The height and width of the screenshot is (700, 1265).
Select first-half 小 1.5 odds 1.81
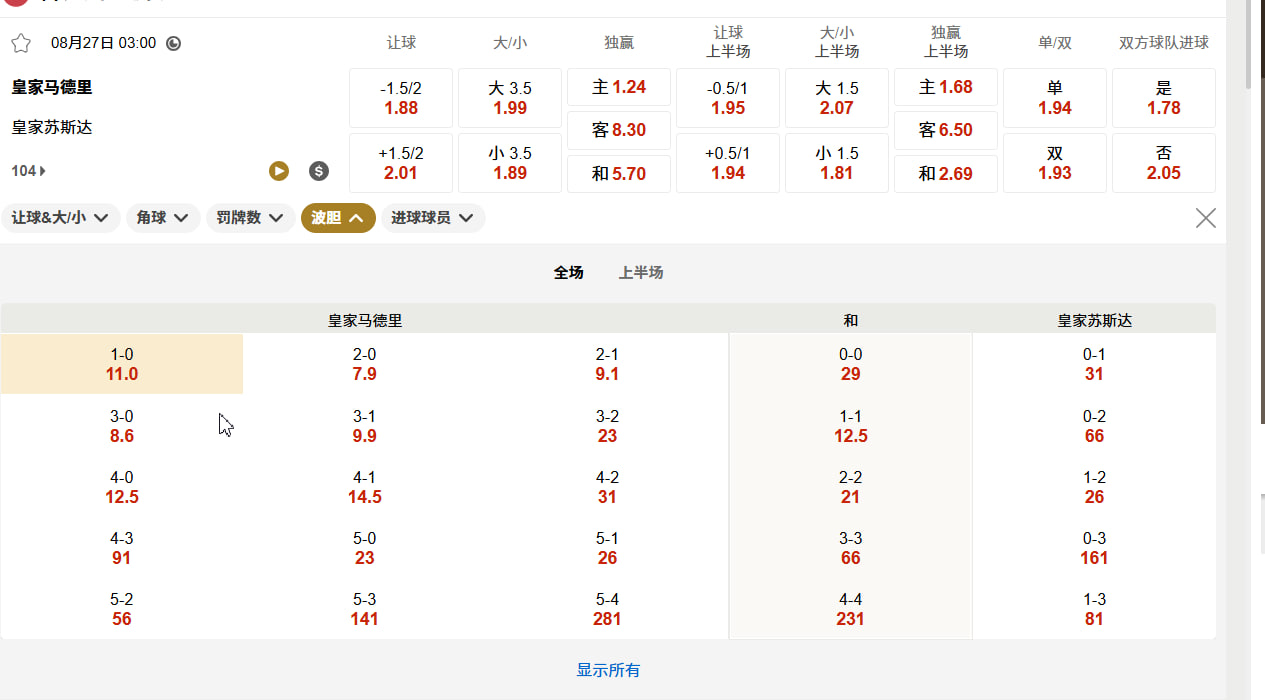[x=837, y=163]
